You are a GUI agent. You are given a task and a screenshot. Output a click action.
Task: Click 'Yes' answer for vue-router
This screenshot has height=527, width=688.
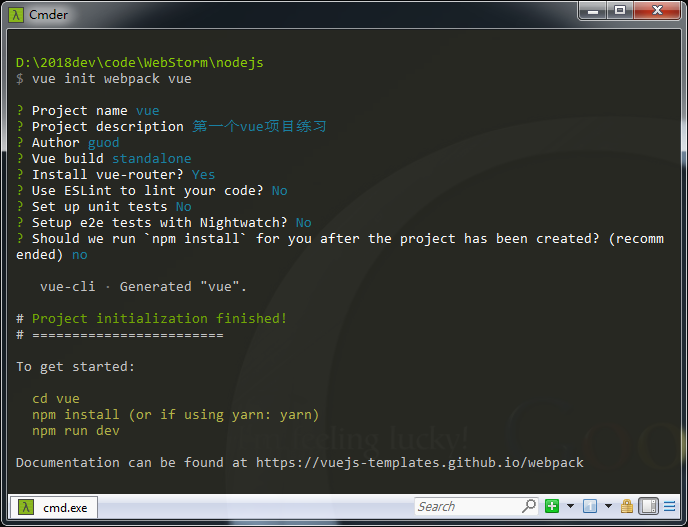[x=204, y=175]
